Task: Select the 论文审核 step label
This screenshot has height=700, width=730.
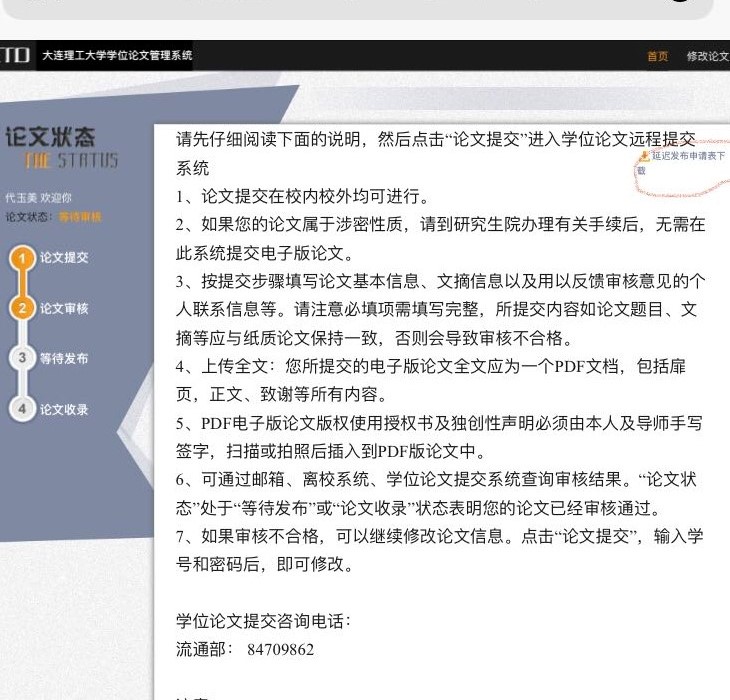Action: click(x=64, y=308)
